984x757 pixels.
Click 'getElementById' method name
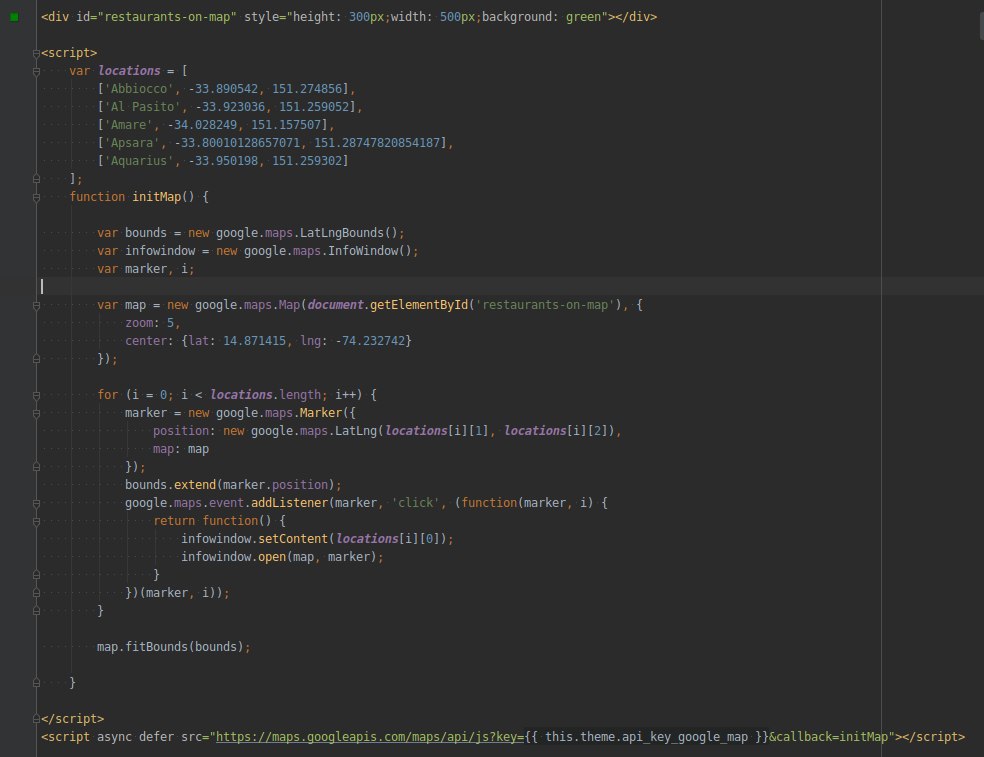point(419,305)
